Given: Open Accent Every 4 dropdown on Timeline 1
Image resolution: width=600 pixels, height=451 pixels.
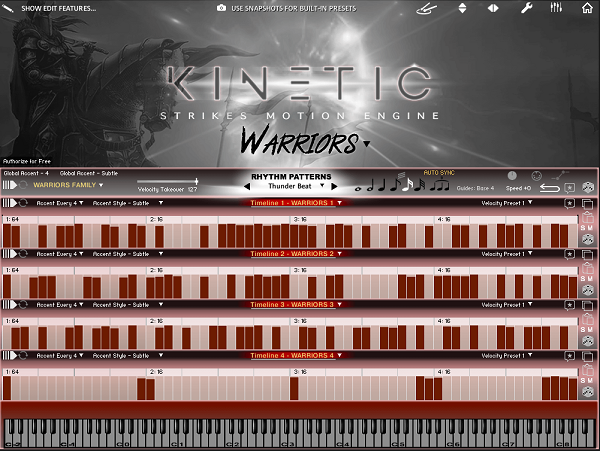Looking at the screenshot, I should [x=60, y=203].
